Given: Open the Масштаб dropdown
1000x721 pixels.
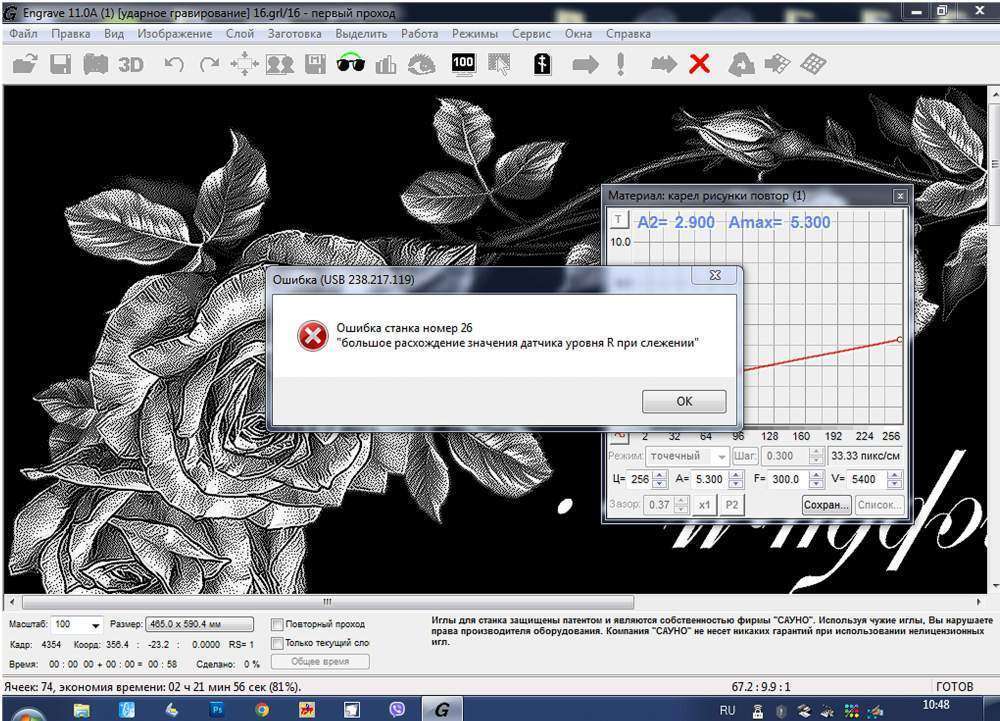Looking at the screenshot, I should pyautogui.click(x=95, y=624).
